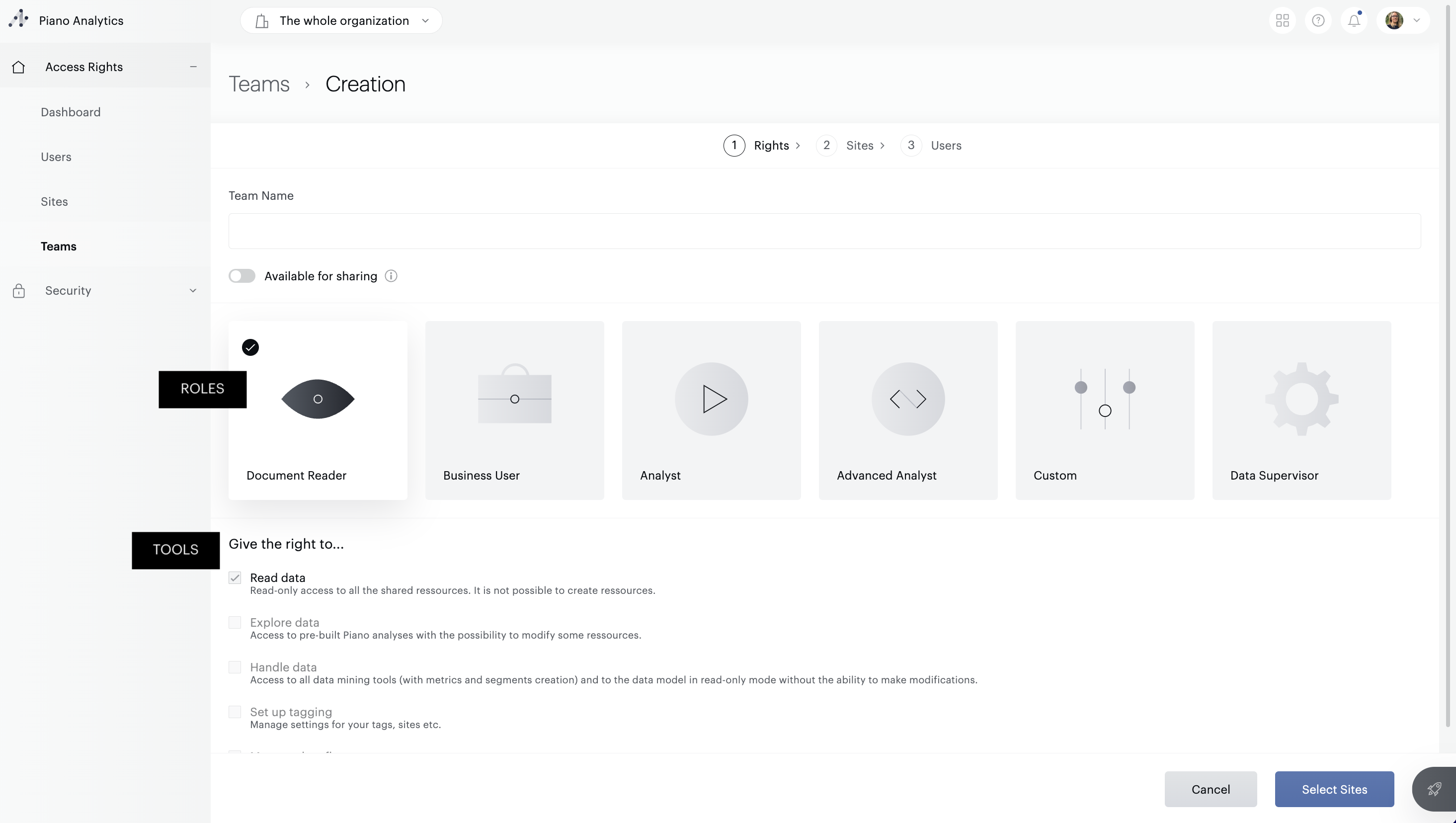Open the apps grid icon
The height and width of the screenshot is (823, 1456).
point(1283,21)
